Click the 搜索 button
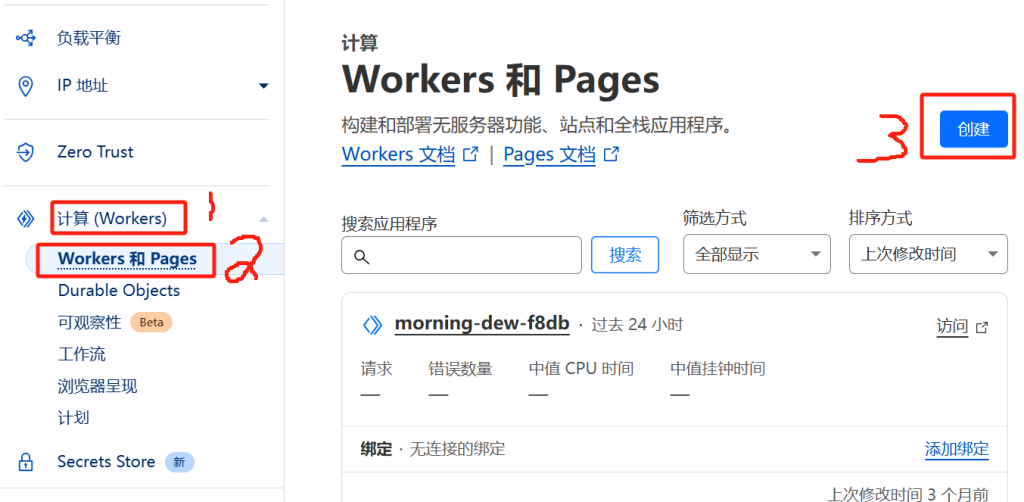 pyautogui.click(x=625, y=255)
